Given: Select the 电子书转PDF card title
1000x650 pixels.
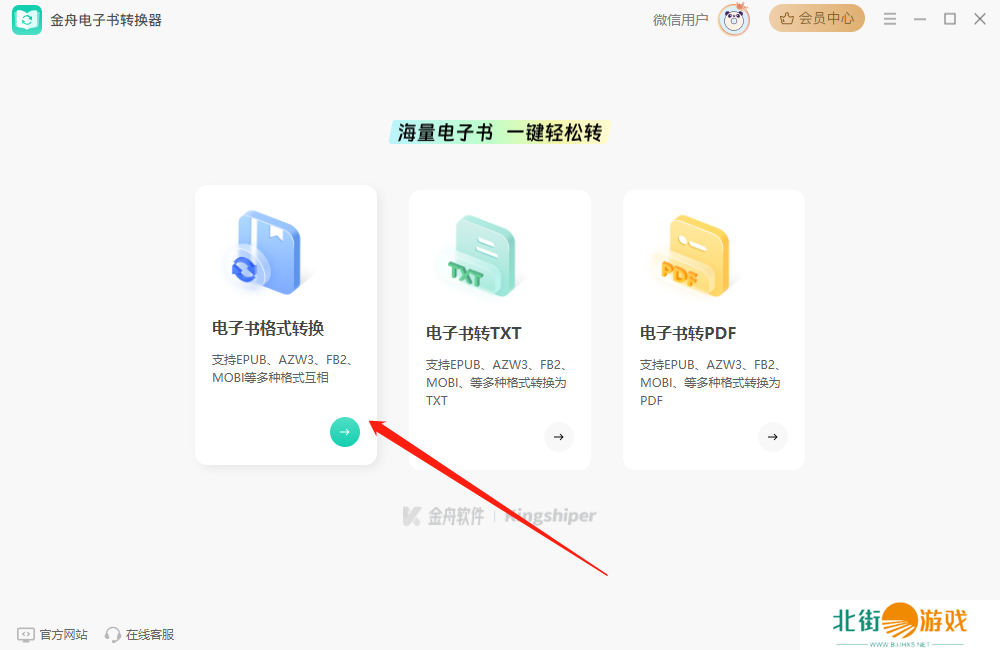Looking at the screenshot, I should [x=688, y=333].
